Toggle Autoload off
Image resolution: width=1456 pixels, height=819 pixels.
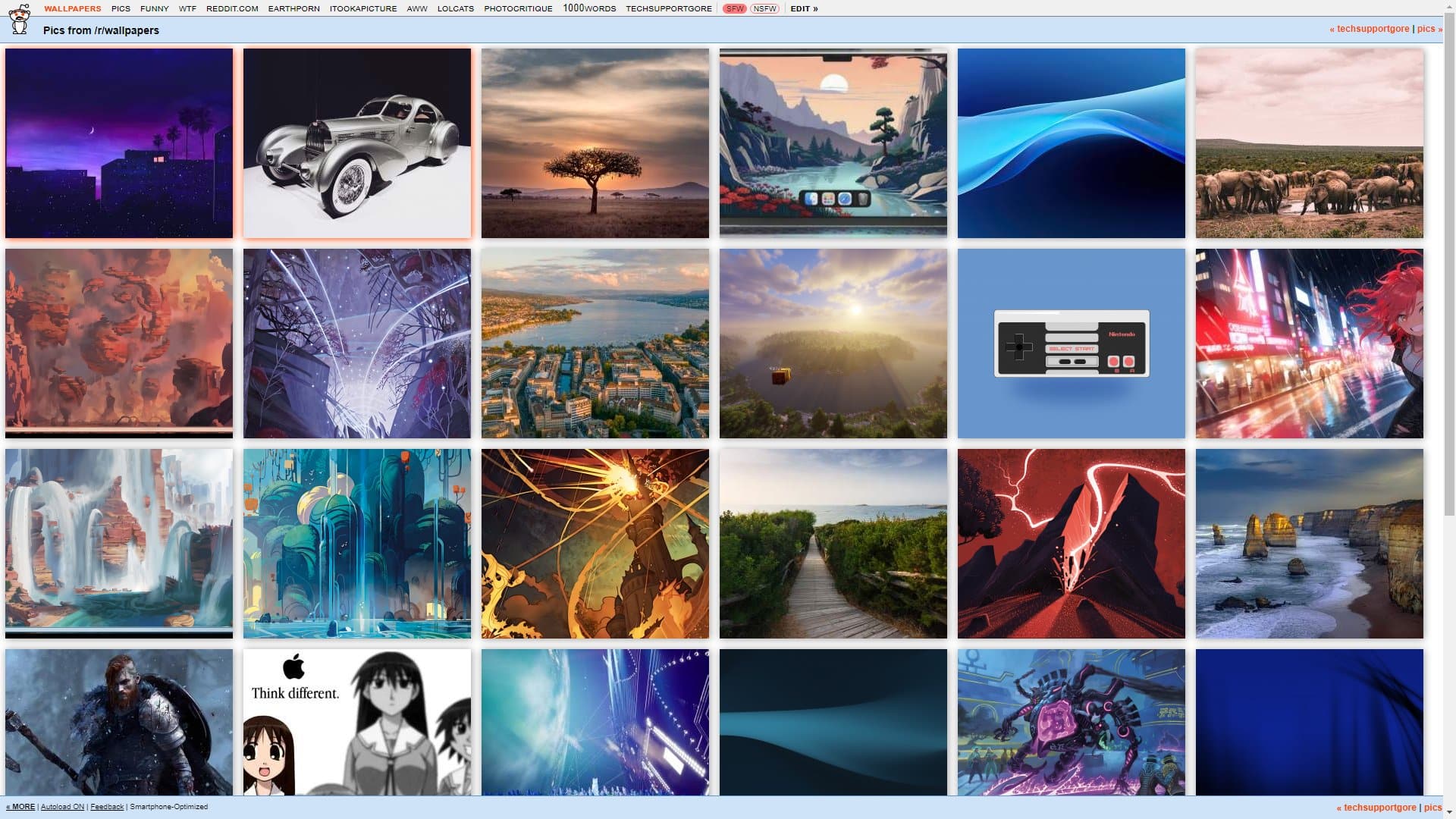(x=63, y=807)
